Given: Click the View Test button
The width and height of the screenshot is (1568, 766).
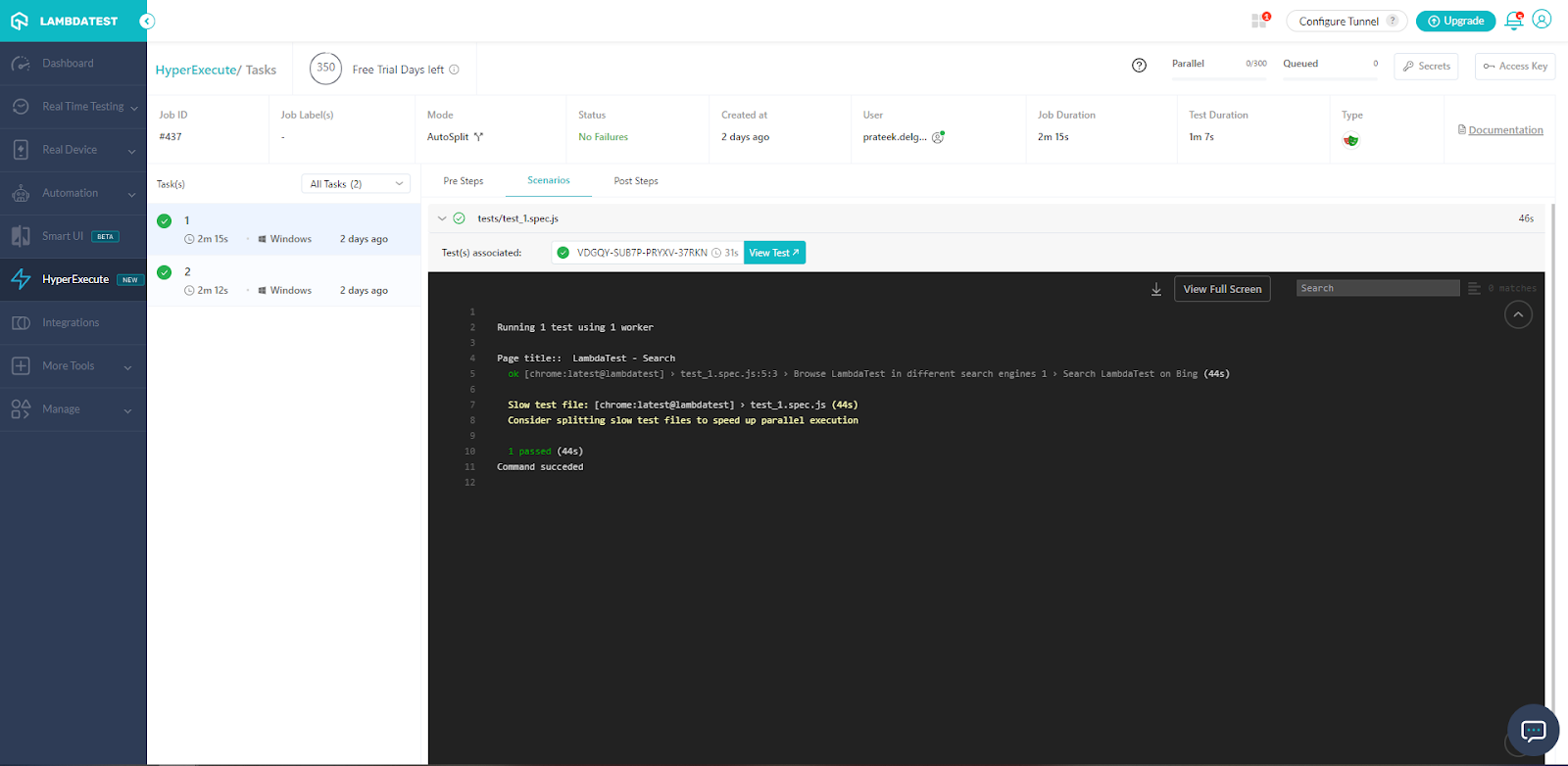Looking at the screenshot, I should (x=774, y=253).
